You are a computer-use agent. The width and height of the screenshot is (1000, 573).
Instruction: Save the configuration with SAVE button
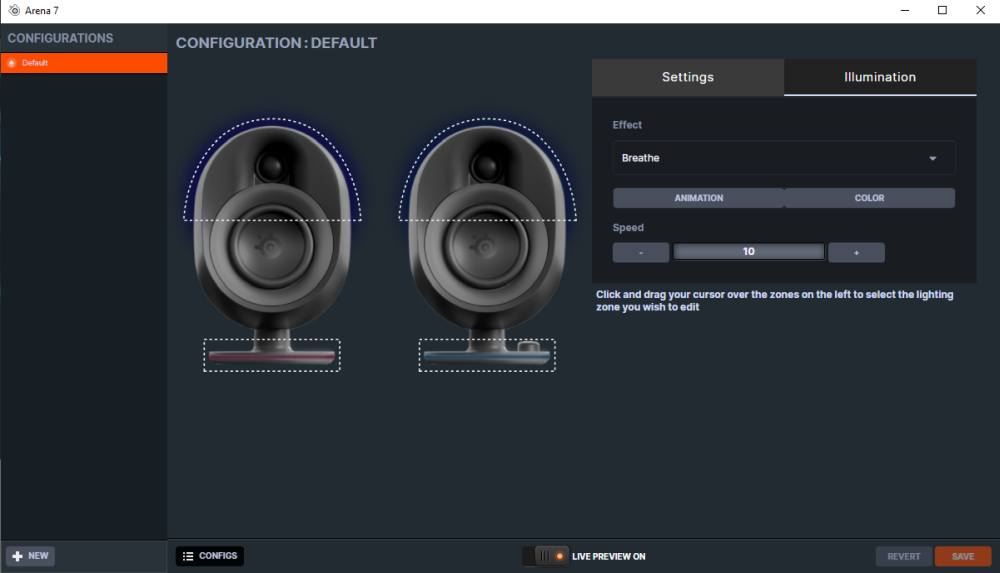tap(962, 556)
